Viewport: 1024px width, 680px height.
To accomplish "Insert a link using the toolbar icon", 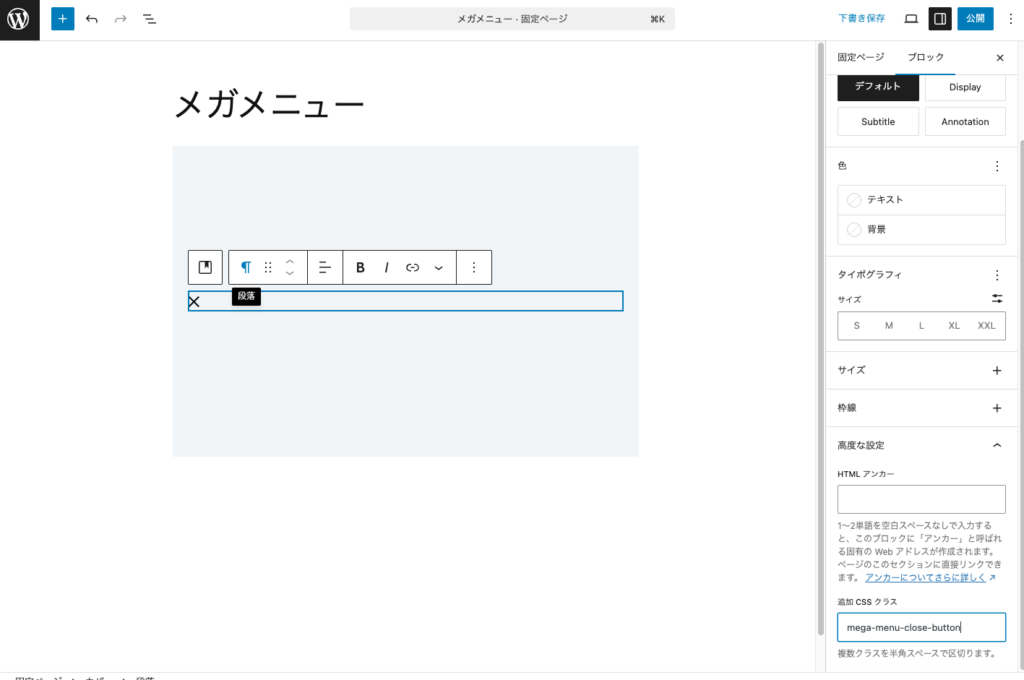I will (x=413, y=267).
